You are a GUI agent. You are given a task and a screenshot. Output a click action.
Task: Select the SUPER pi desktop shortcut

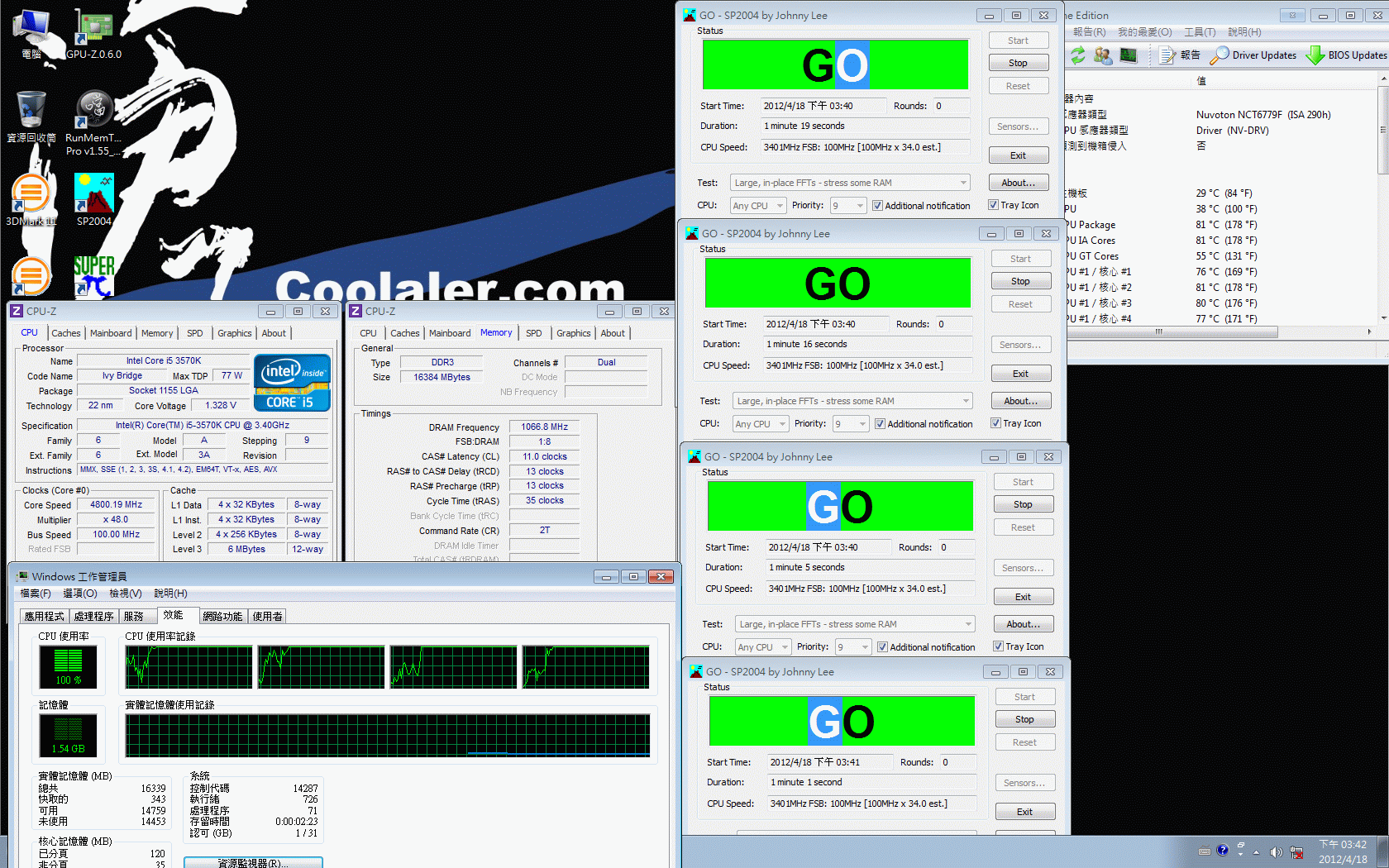[x=93, y=276]
